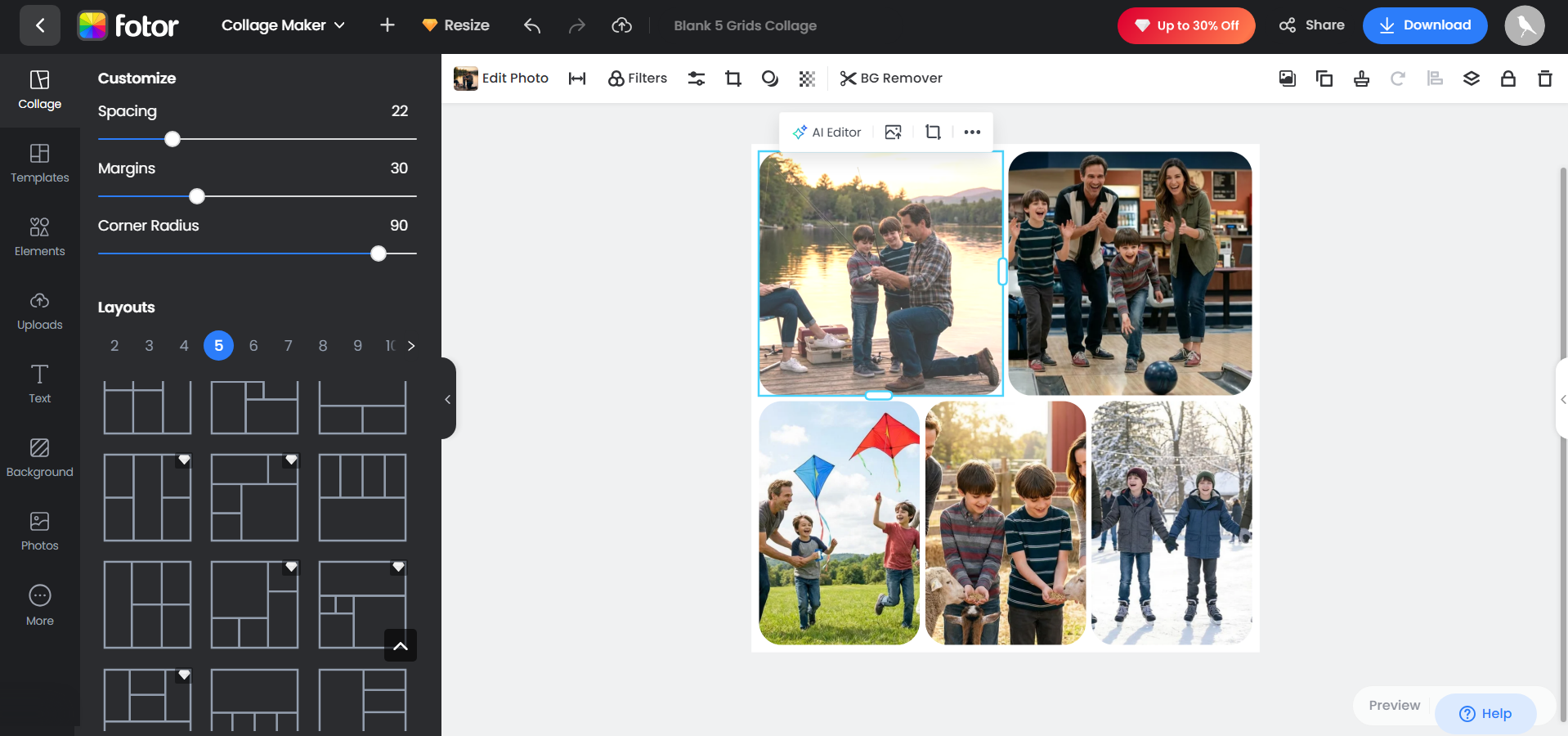Click the scroll-to-top arrow in layouts
Viewport: 1568px width, 736px height.
click(x=400, y=645)
